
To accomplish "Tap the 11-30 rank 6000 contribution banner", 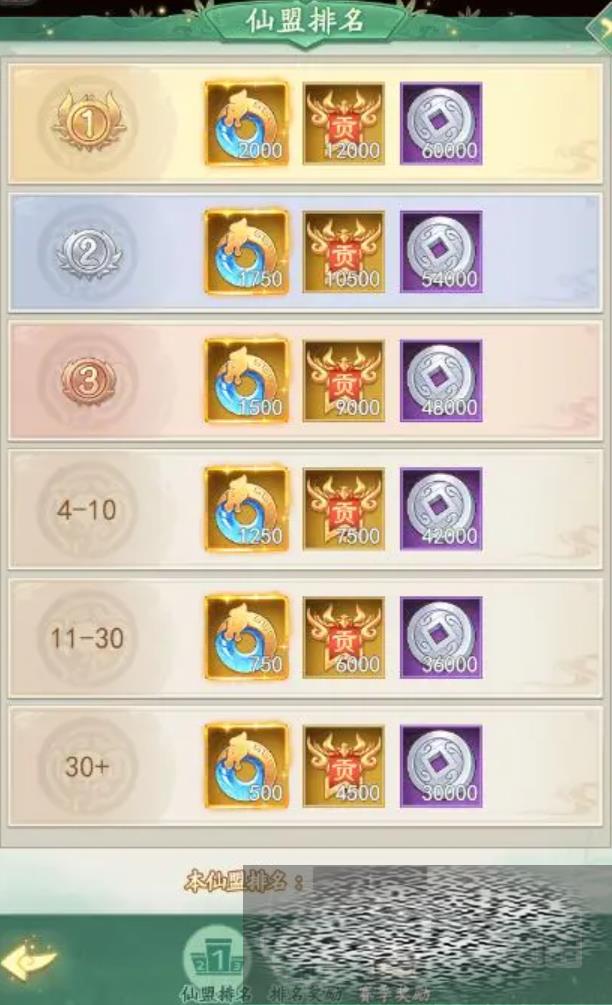I will pos(344,638).
